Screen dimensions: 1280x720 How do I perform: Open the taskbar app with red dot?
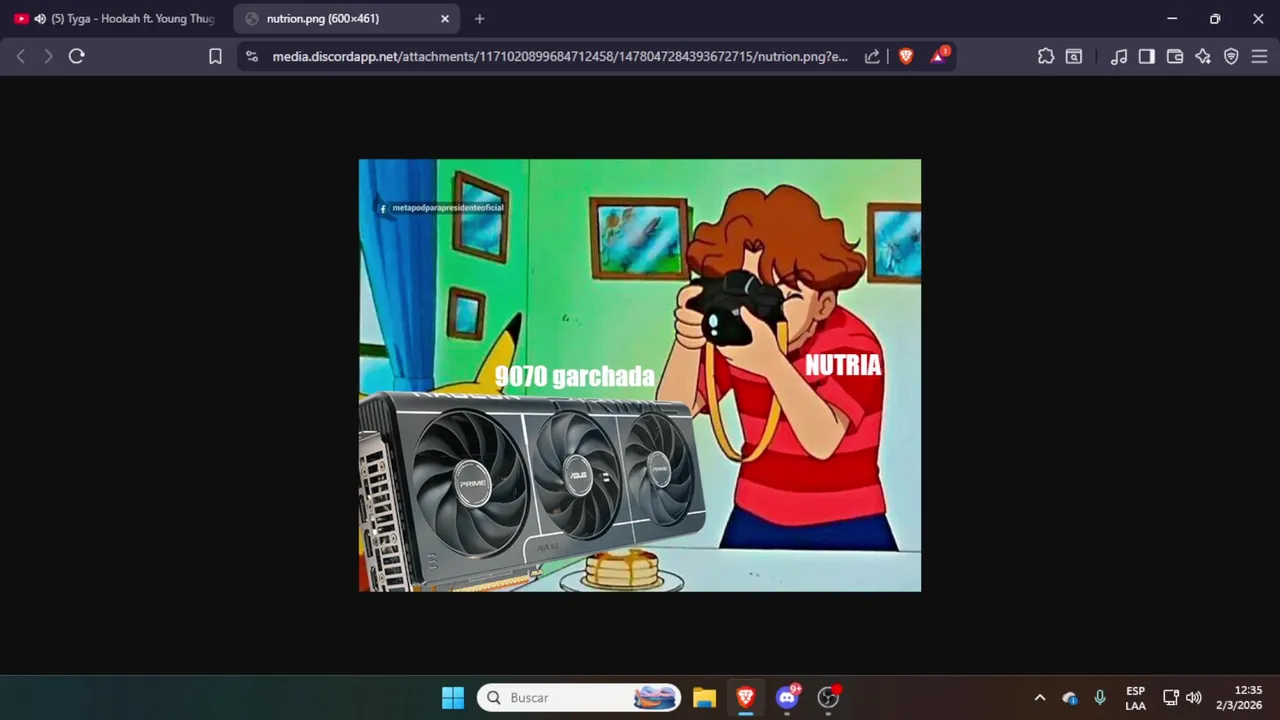[x=829, y=697]
